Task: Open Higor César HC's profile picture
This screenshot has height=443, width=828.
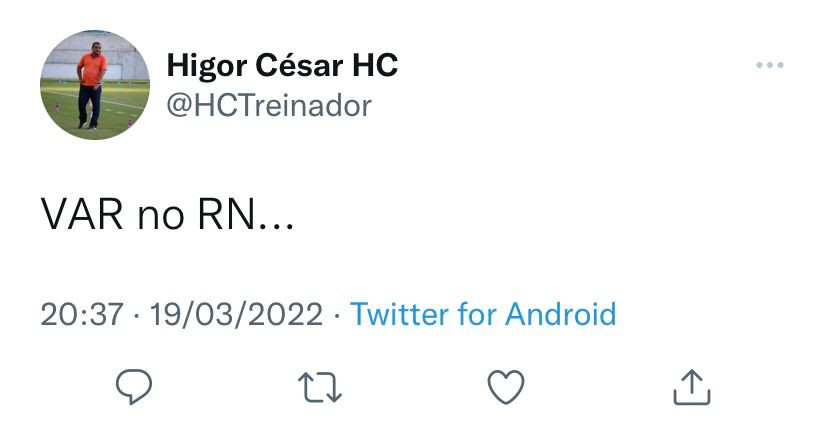Action: pyautogui.click(x=95, y=85)
